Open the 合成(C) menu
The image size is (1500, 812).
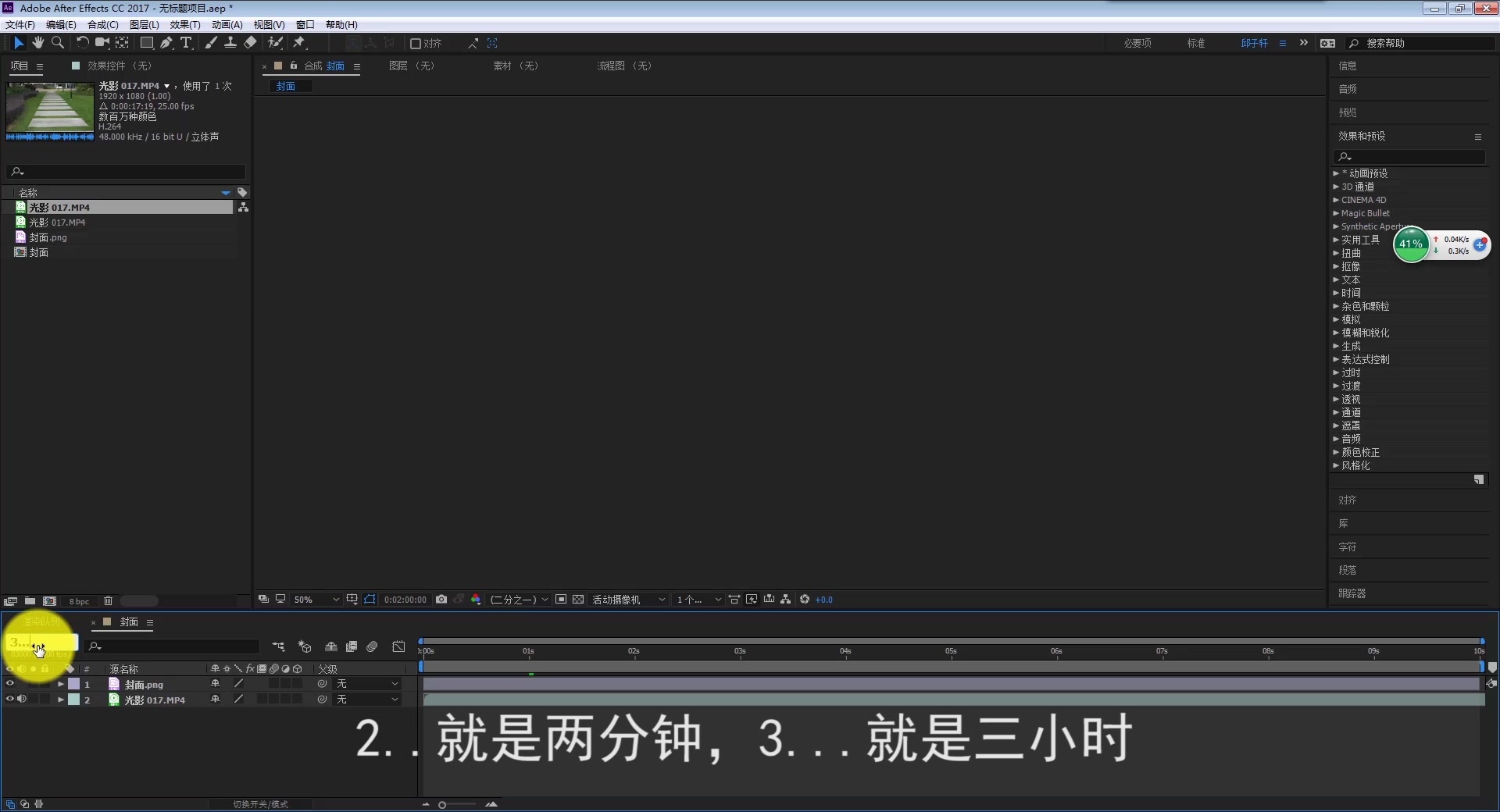point(103,25)
